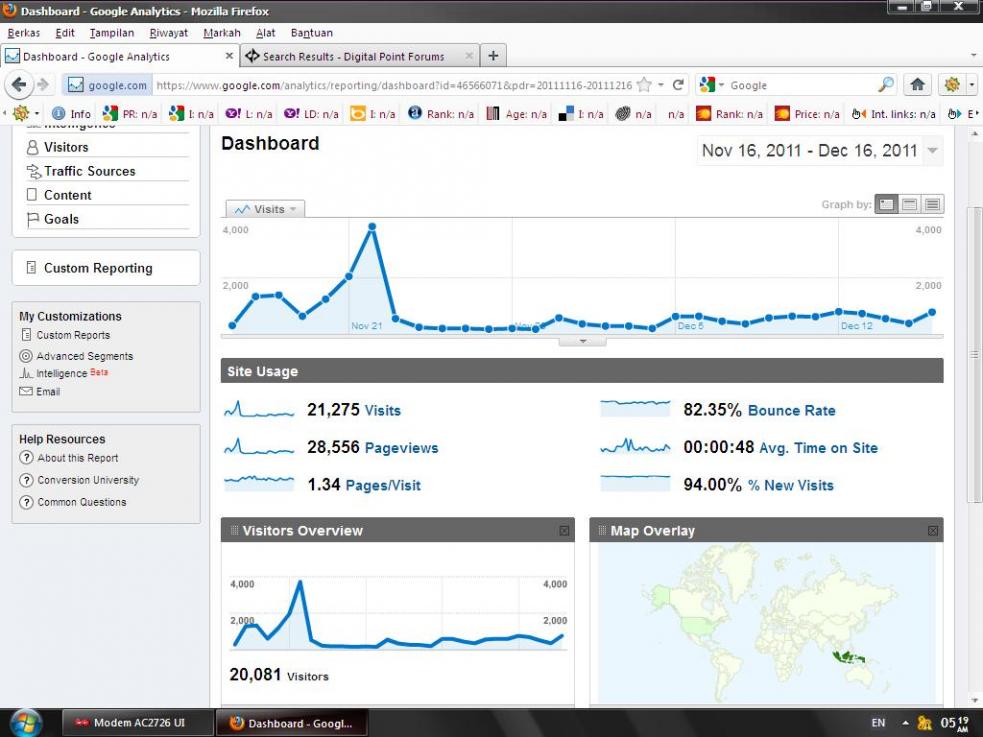The width and height of the screenshot is (983, 737).
Task: Collapse the graph using the handle arrow
Action: tap(582, 342)
